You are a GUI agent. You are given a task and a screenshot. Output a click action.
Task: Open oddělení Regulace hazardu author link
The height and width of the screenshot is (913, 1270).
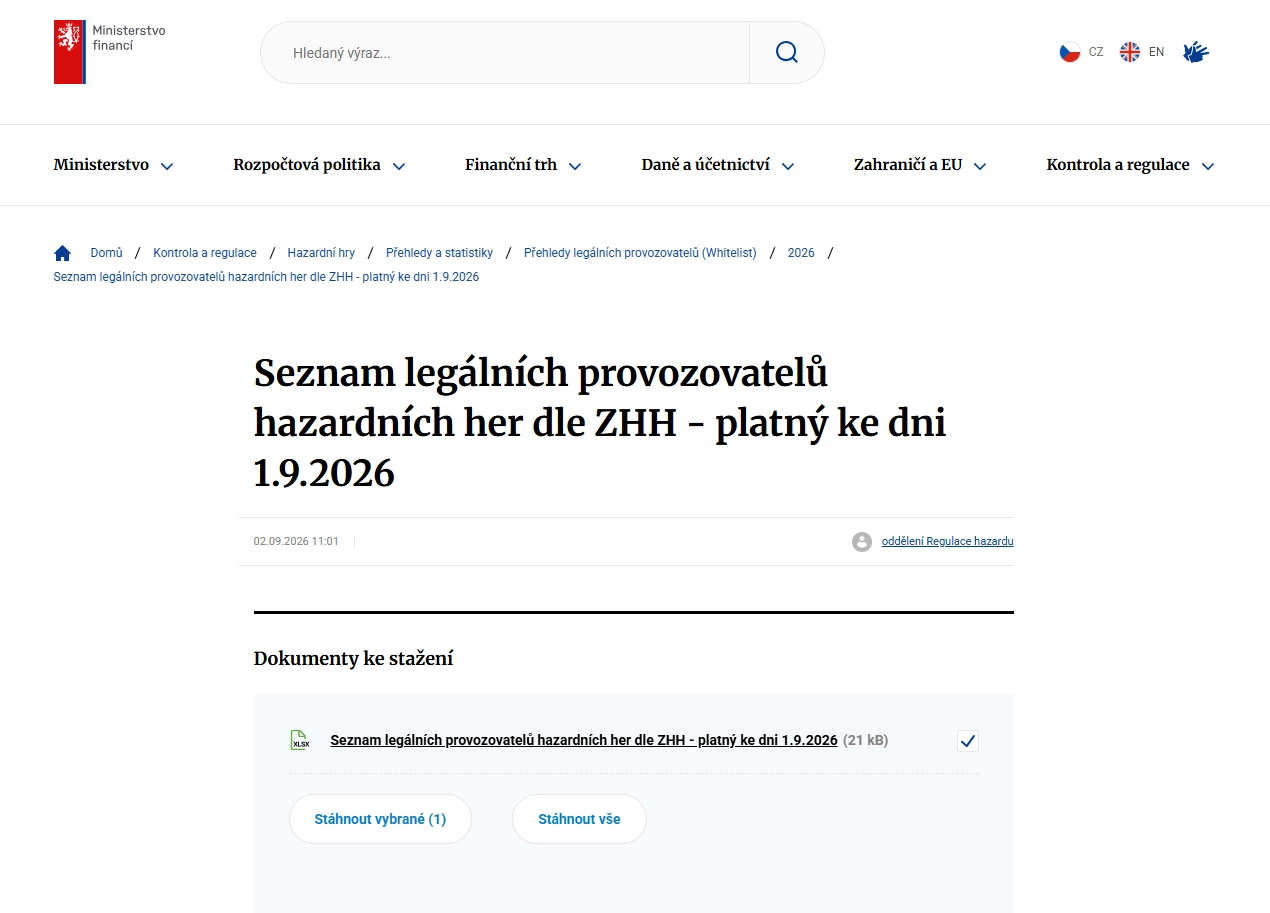tap(947, 541)
